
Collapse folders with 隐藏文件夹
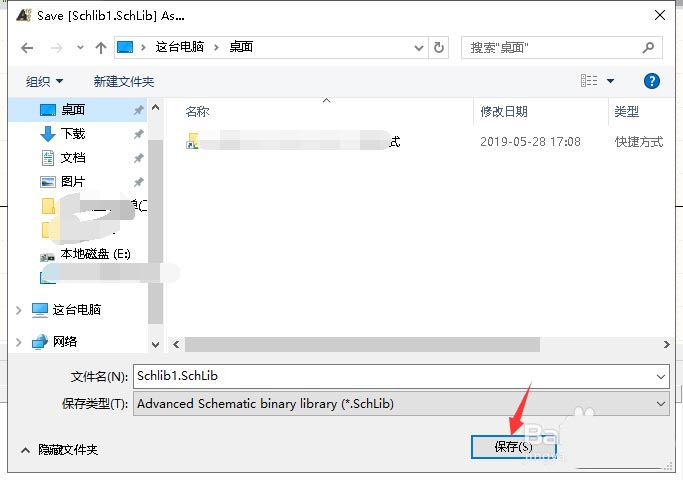[60, 450]
